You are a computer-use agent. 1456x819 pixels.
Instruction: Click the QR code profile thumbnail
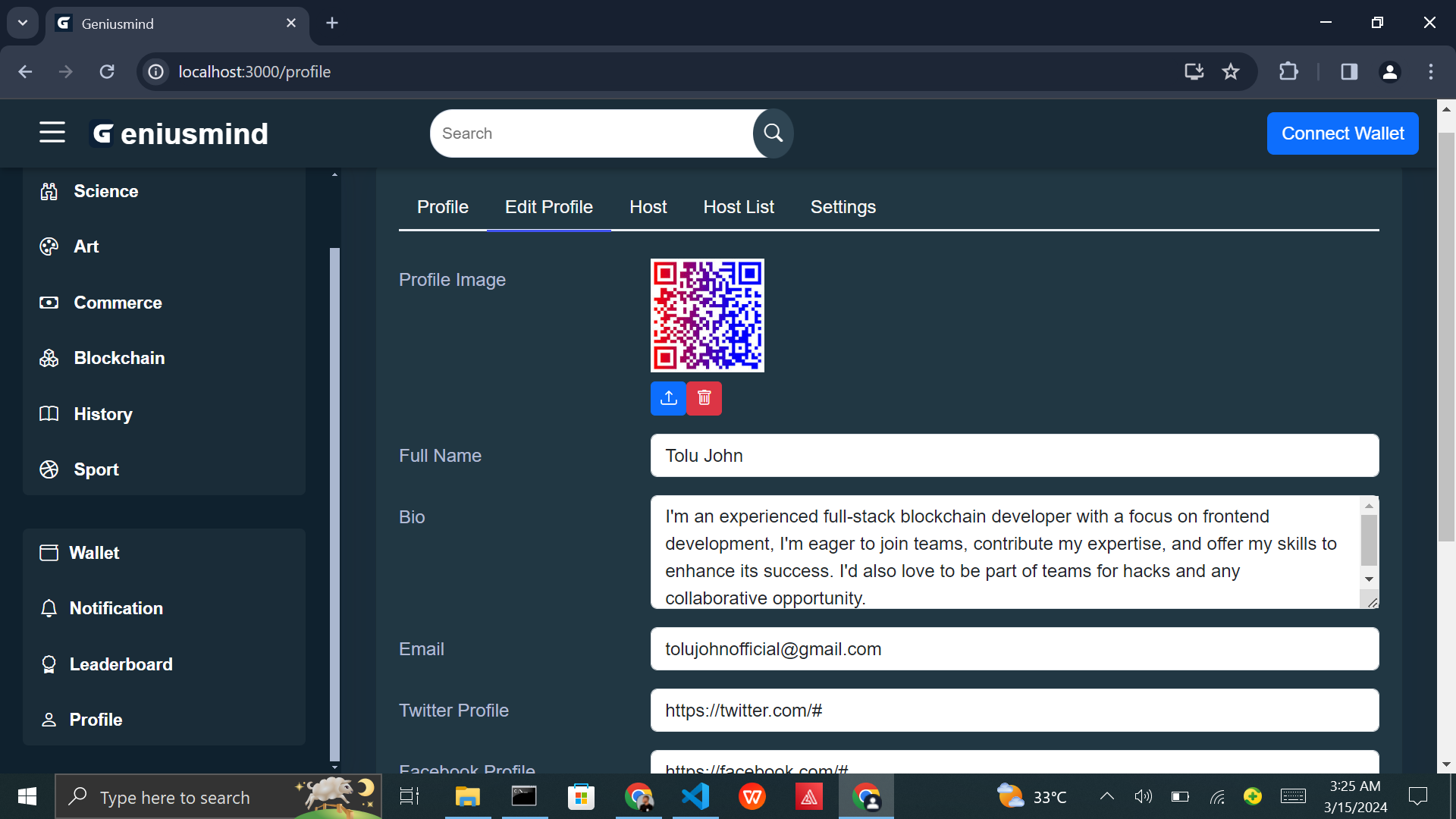coord(707,315)
